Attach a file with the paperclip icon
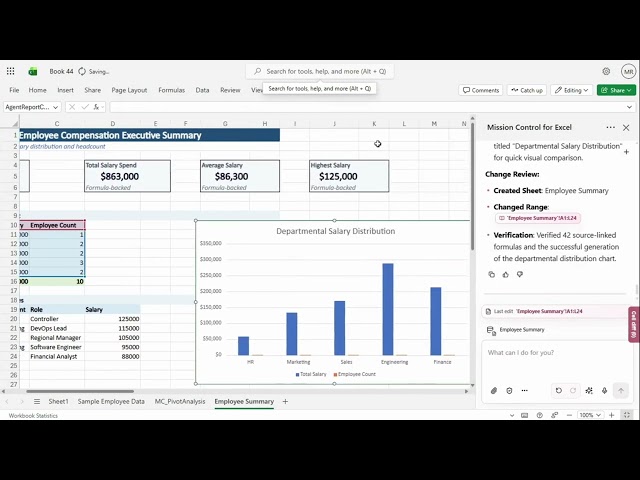Image resolution: width=640 pixels, height=480 pixels. pos(494,391)
